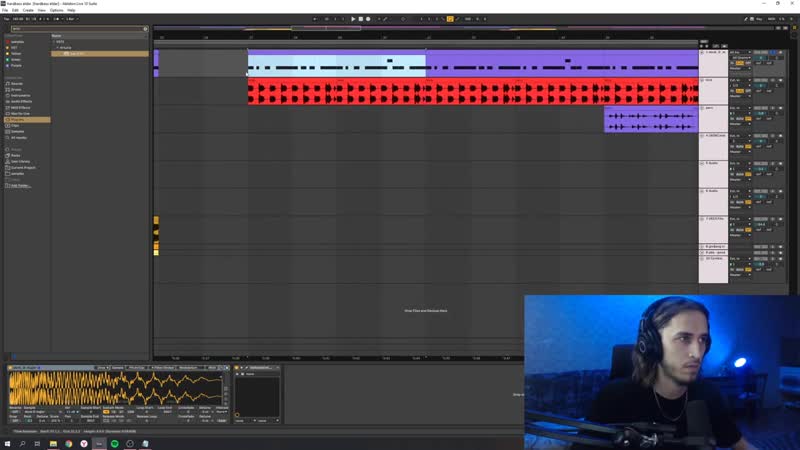Open Windows Start menu
Screen dimensions: 800x450
pyautogui.click(x=7, y=444)
